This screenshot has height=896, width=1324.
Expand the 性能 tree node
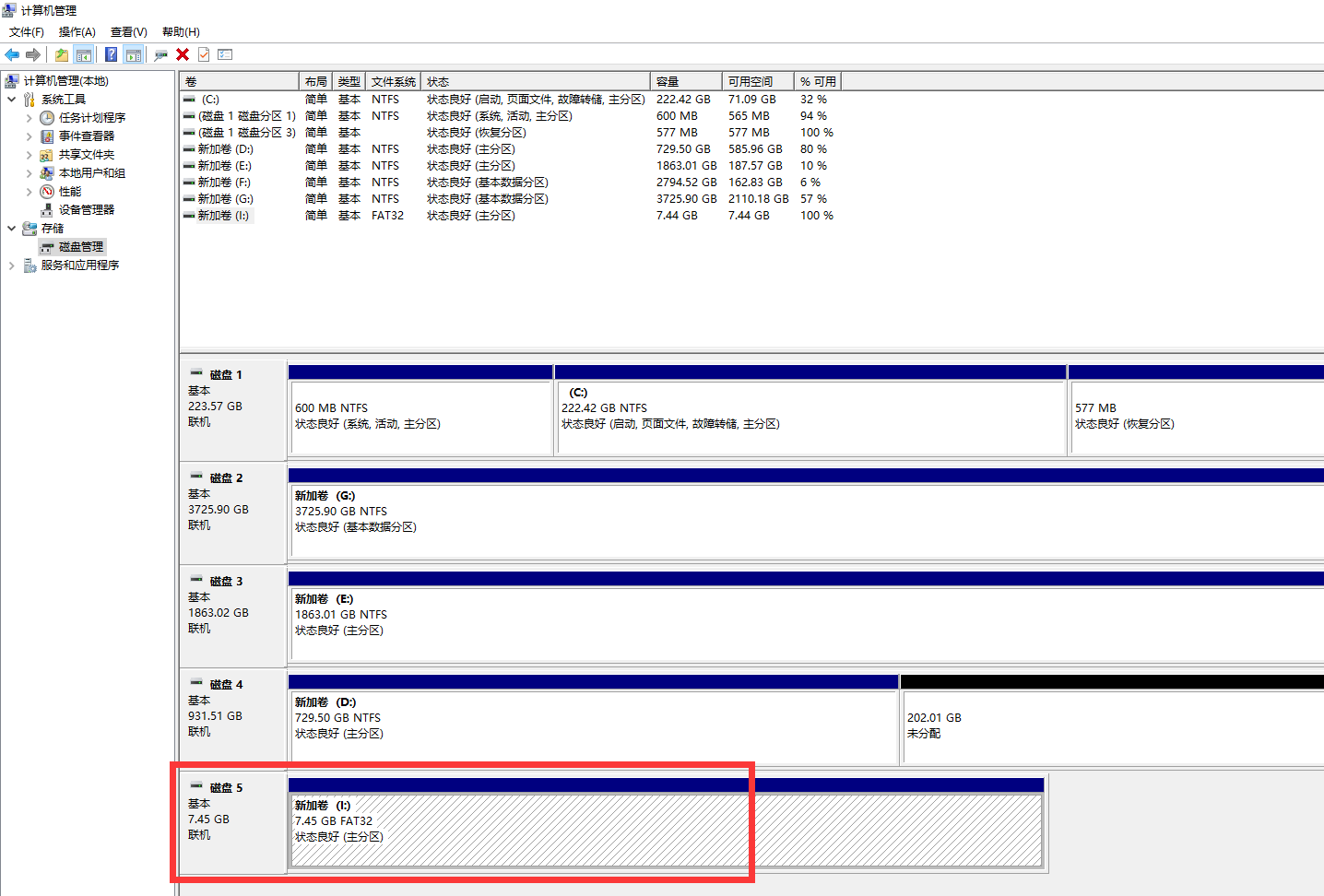click(29, 192)
